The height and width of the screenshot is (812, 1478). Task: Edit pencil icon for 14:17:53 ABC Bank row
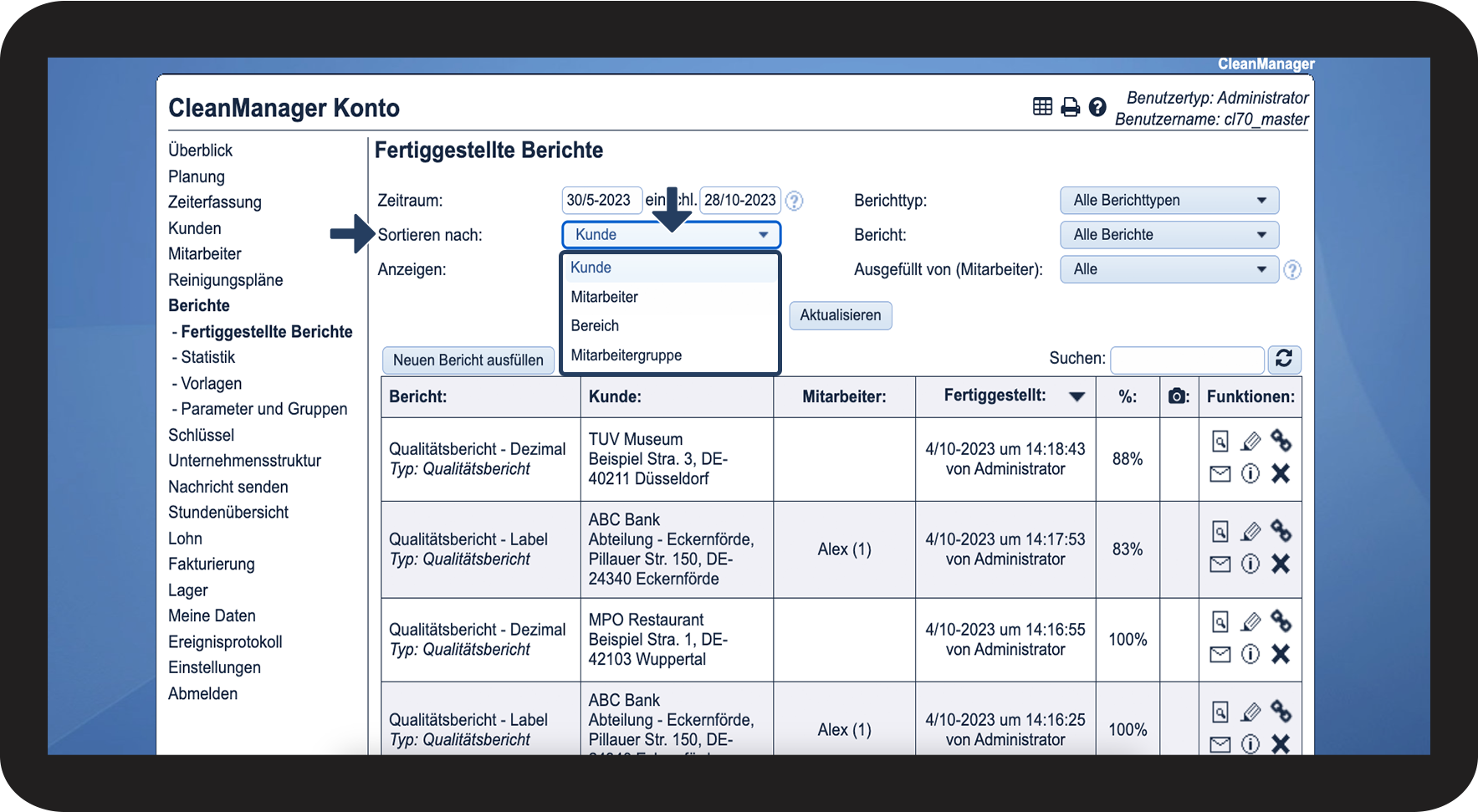(1250, 531)
